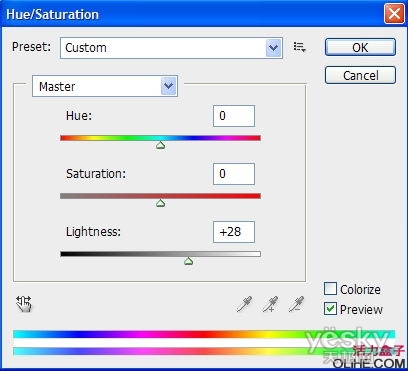Select the Subtract from Sample eyedropper

[x=296, y=304]
